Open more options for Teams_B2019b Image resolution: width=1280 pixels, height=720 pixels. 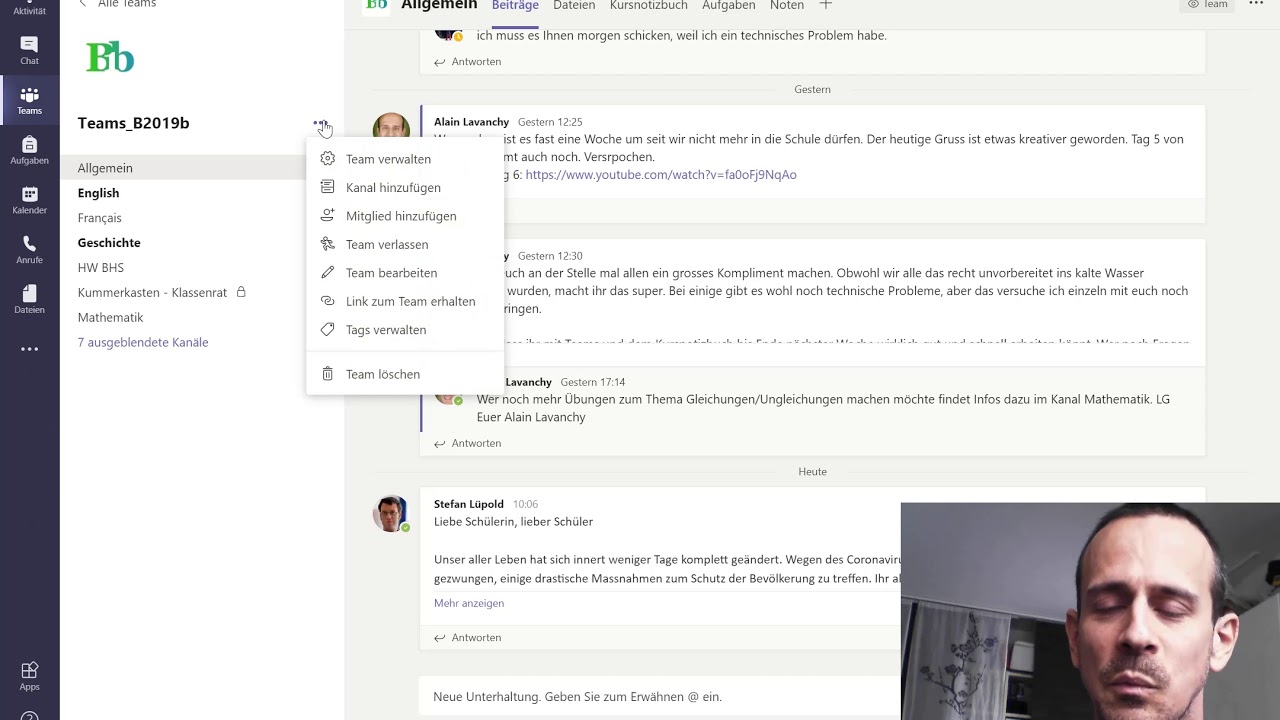pos(320,124)
